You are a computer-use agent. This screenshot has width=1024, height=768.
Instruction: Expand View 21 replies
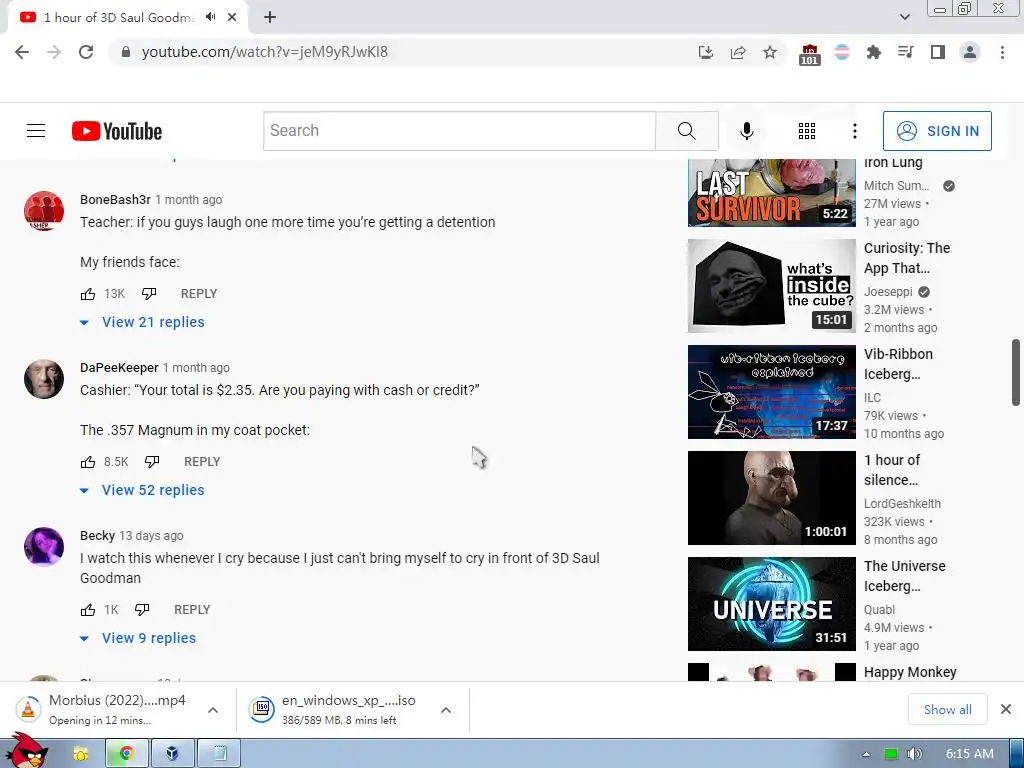pos(142,322)
